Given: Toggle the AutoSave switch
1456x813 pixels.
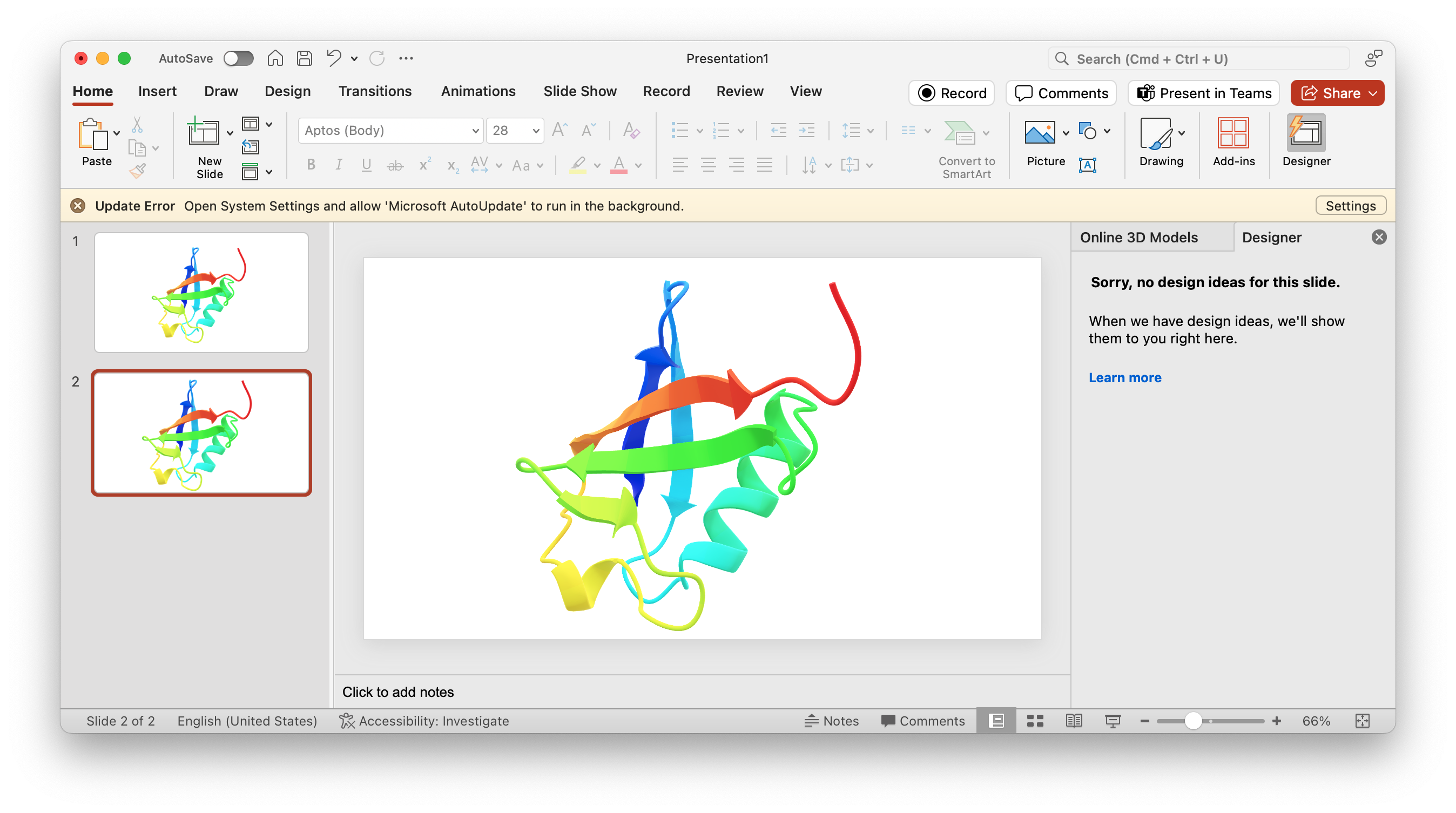Looking at the screenshot, I should [x=238, y=58].
